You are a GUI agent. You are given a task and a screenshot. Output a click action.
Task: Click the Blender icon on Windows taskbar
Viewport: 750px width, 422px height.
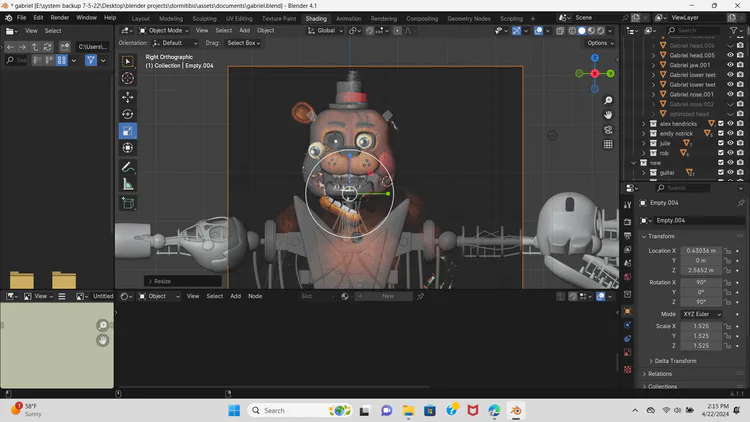pos(516,411)
